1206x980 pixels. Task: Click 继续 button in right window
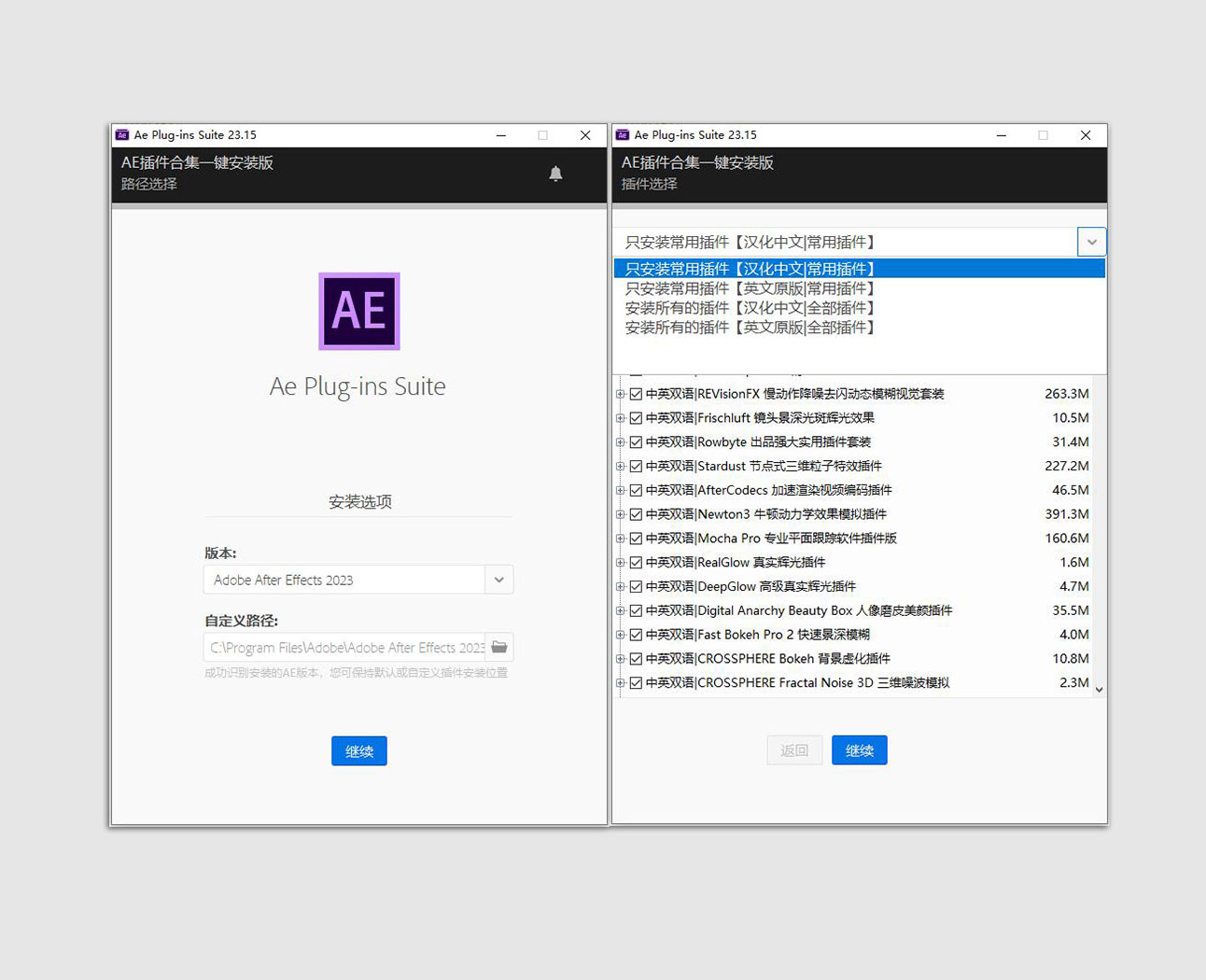click(x=860, y=750)
